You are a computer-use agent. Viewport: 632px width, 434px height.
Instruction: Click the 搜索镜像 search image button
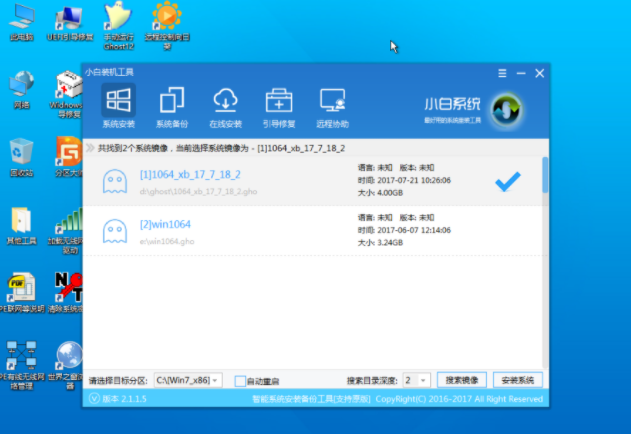(462, 381)
